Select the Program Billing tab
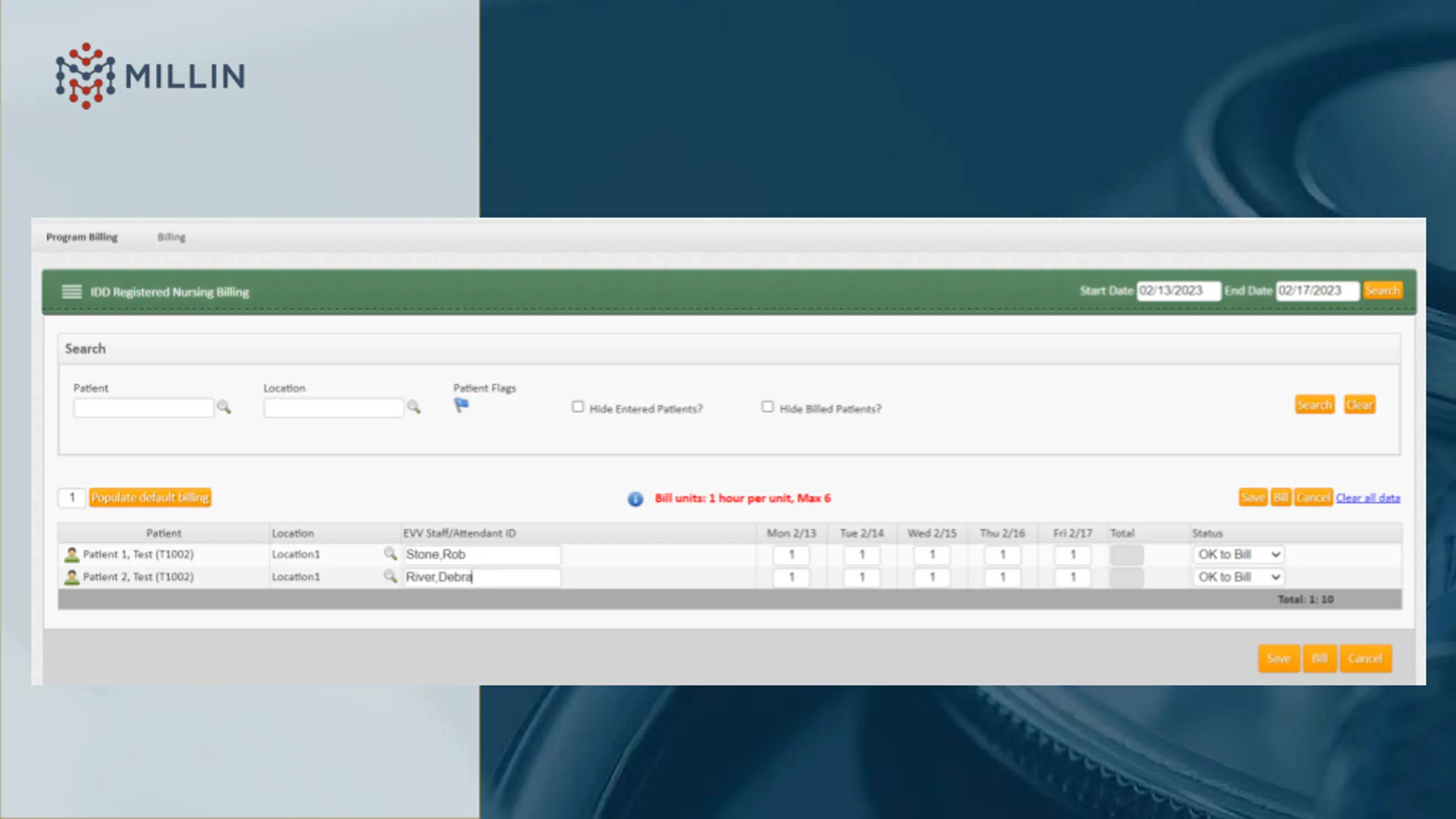1456x819 pixels. (x=82, y=237)
